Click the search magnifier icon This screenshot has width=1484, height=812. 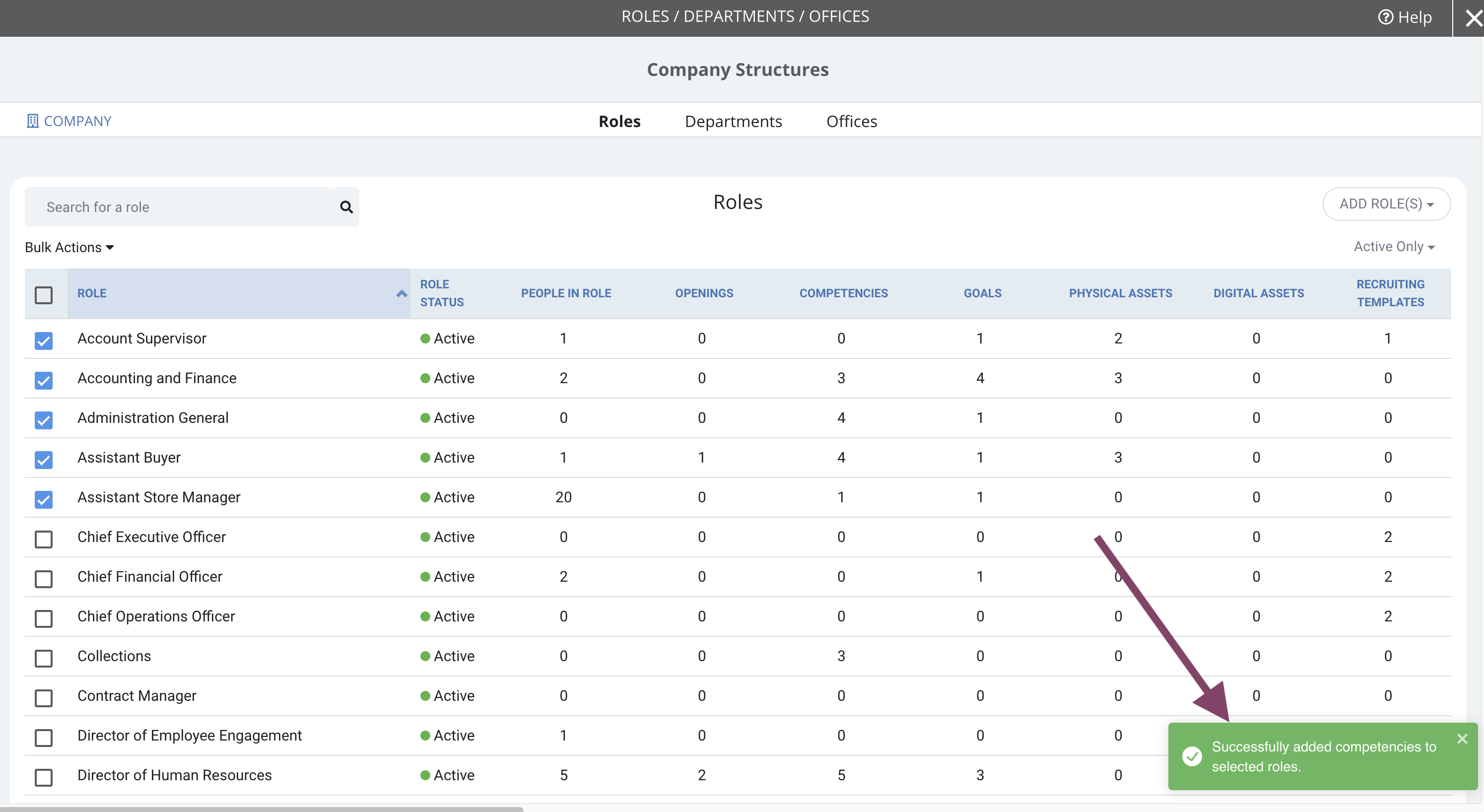pos(346,207)
